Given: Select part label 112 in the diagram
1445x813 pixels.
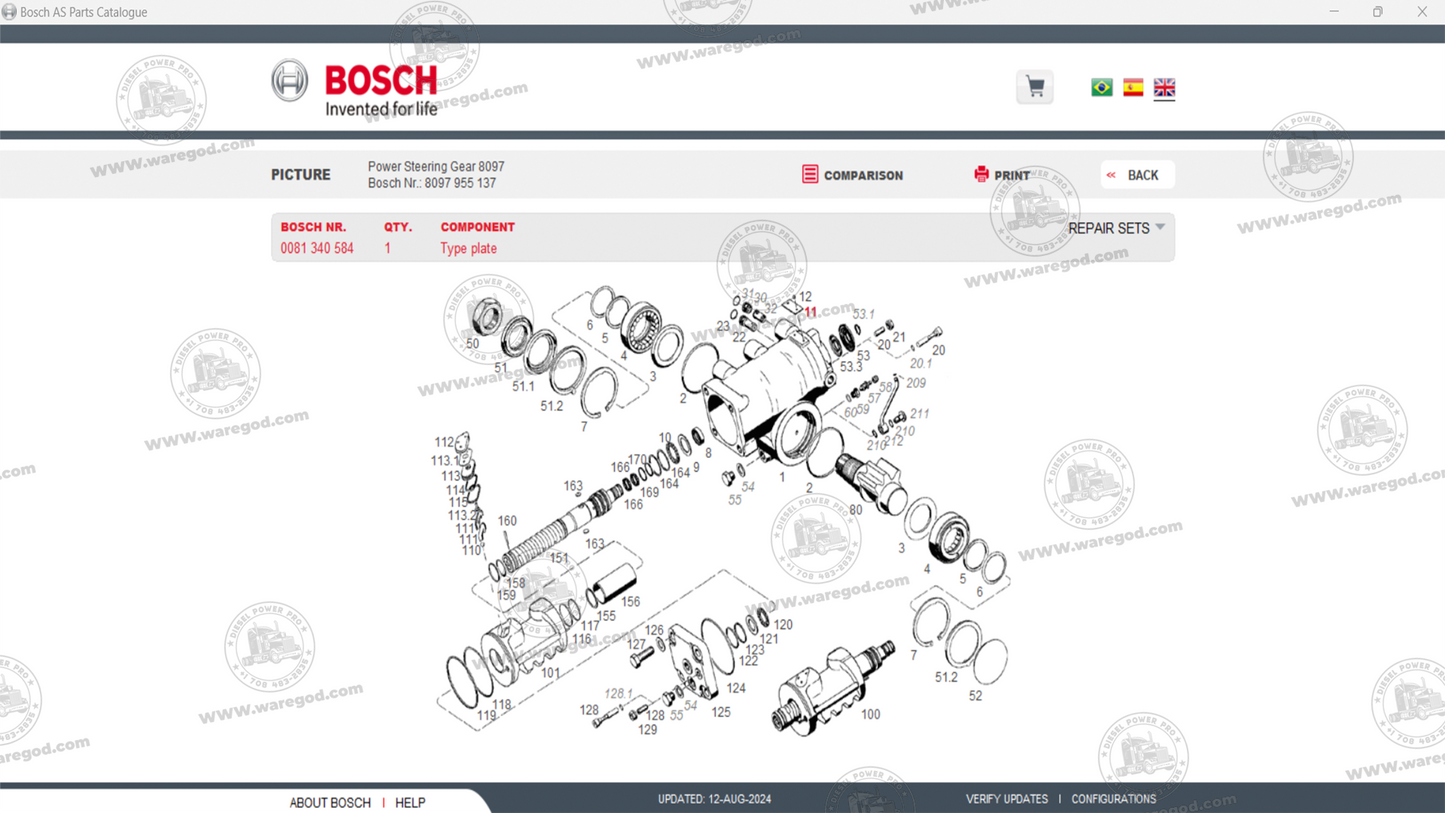Looking at the screenshot, I should click(444, 442).
